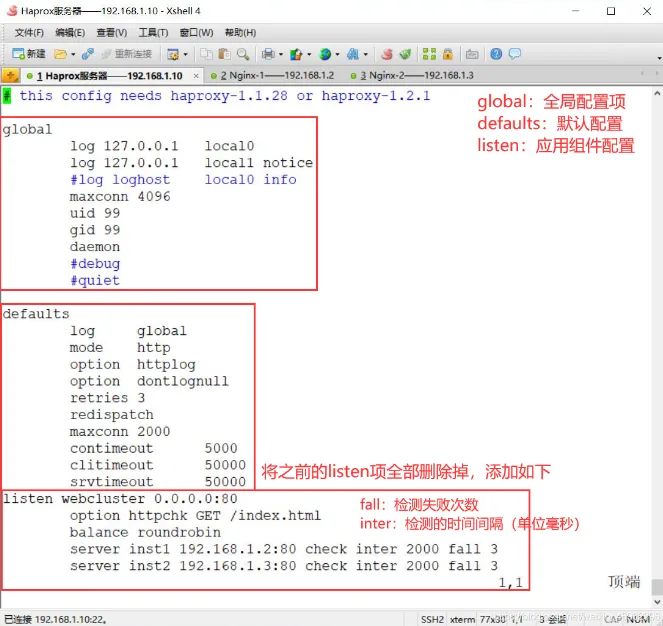This screenshot has width=663, height=626.
Task: Click the SSH2 status bar entry
Action: pos(432,620)
